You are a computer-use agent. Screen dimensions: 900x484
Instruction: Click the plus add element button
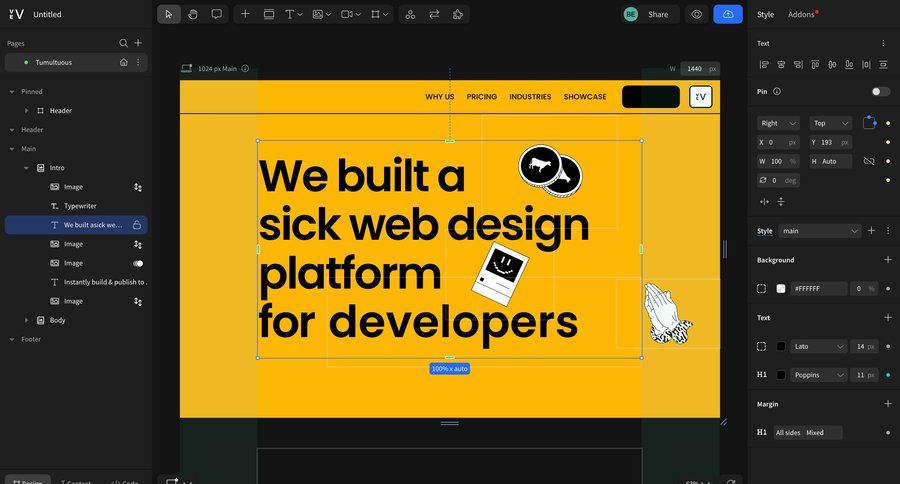pyautogui.click(x=245, y=14)
